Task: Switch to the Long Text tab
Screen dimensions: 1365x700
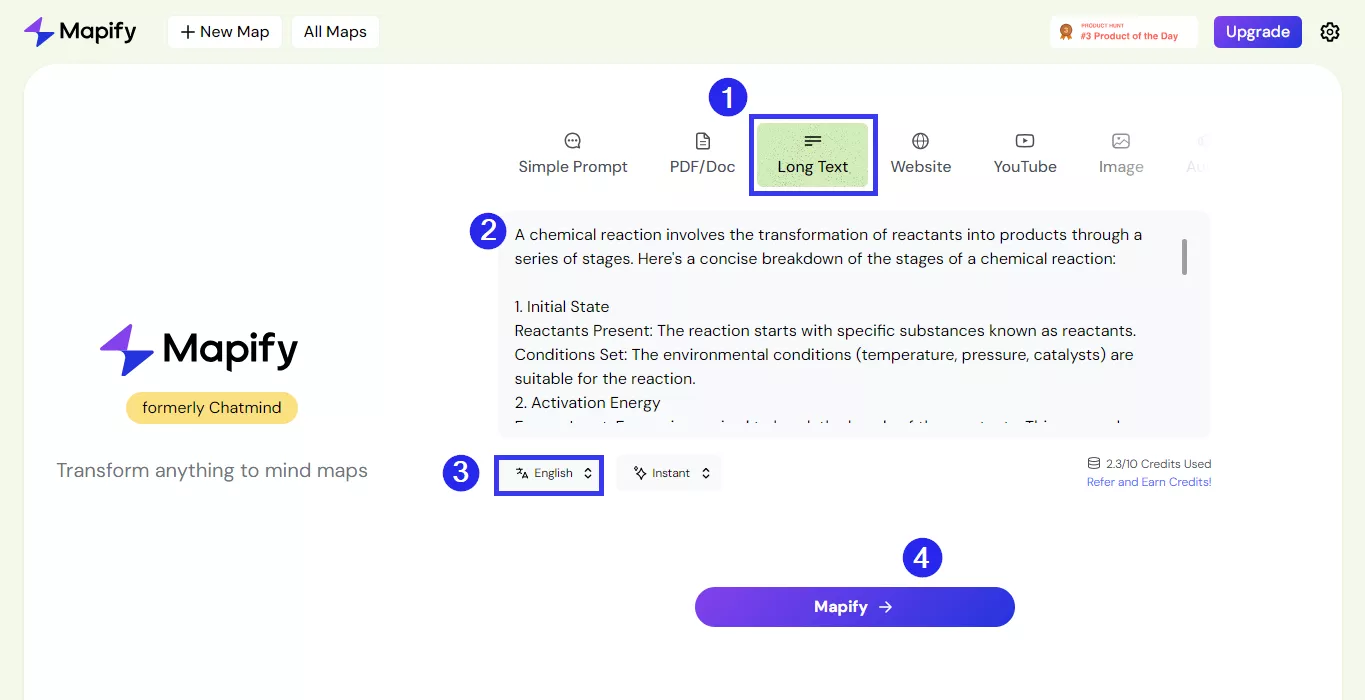Action: point(813,155)
